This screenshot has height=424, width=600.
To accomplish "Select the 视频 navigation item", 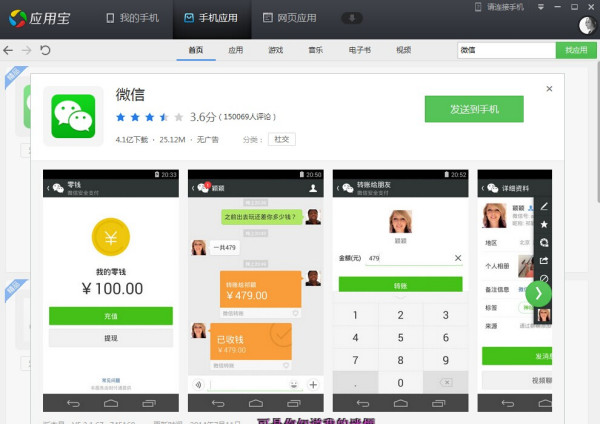I will point(403,50).
